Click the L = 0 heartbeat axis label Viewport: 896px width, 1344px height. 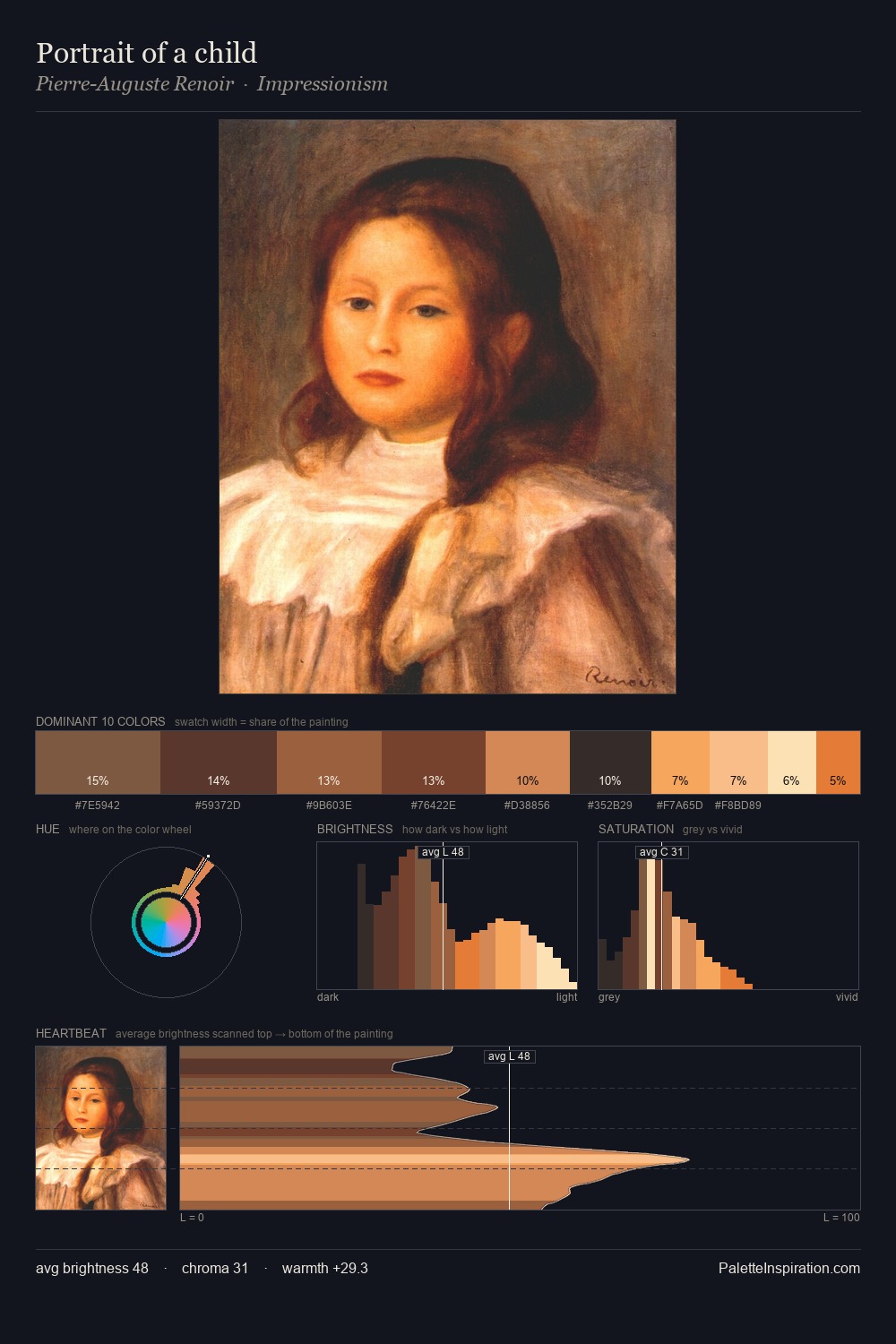[192, 1218]
